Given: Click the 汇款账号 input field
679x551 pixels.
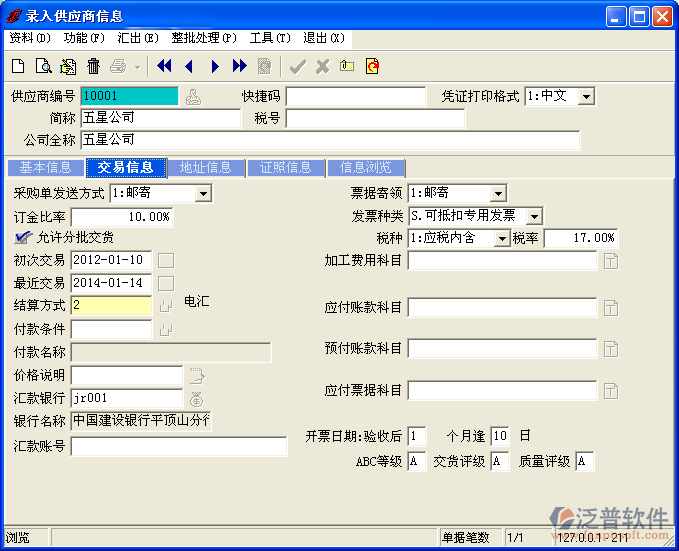Looking at the screenshot, I should tap(179, 446).
